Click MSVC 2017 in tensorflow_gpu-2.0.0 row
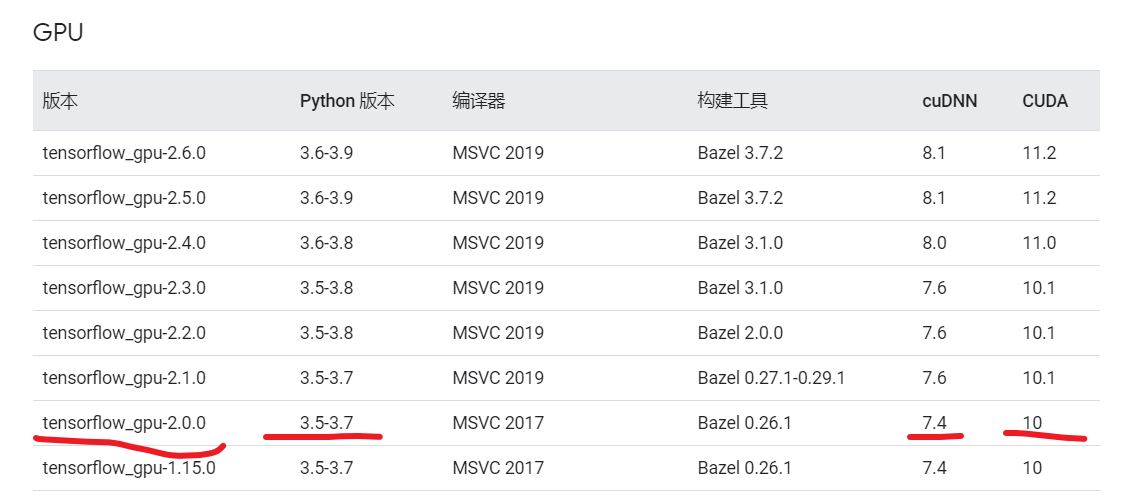Screen dimensions: 1137x497 click(x=498, y=423)
